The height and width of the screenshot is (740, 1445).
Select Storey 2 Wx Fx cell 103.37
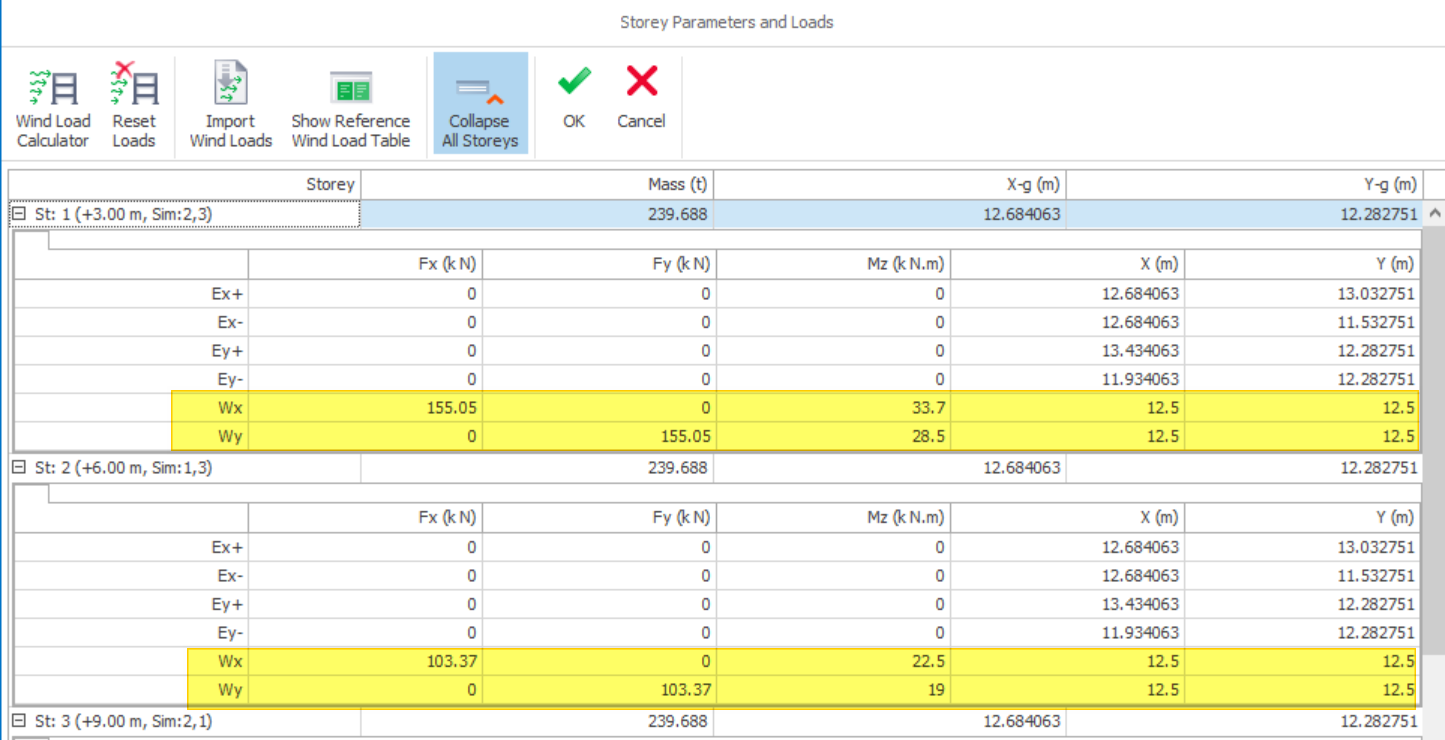[x=366, y=661]
